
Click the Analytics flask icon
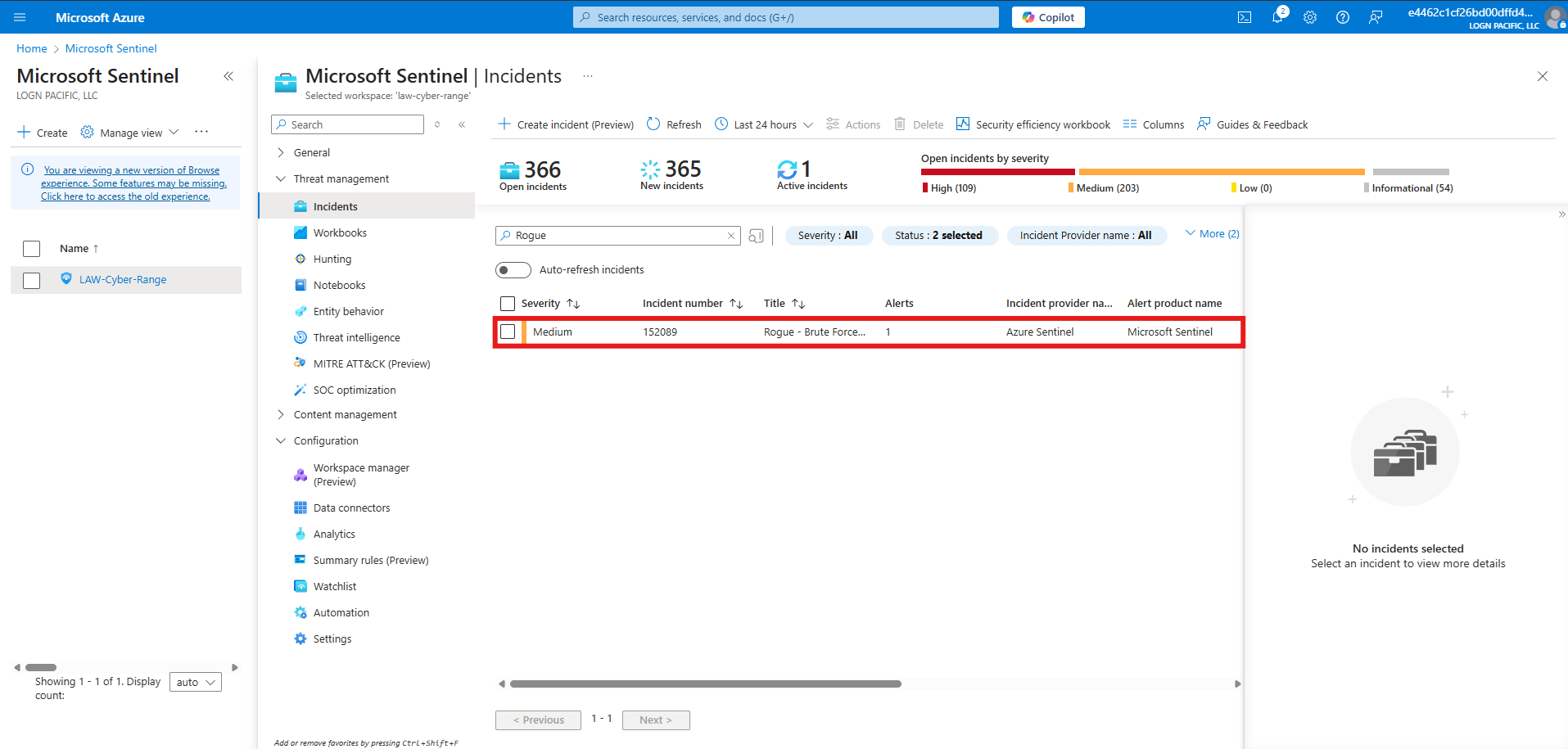[300, 534]
